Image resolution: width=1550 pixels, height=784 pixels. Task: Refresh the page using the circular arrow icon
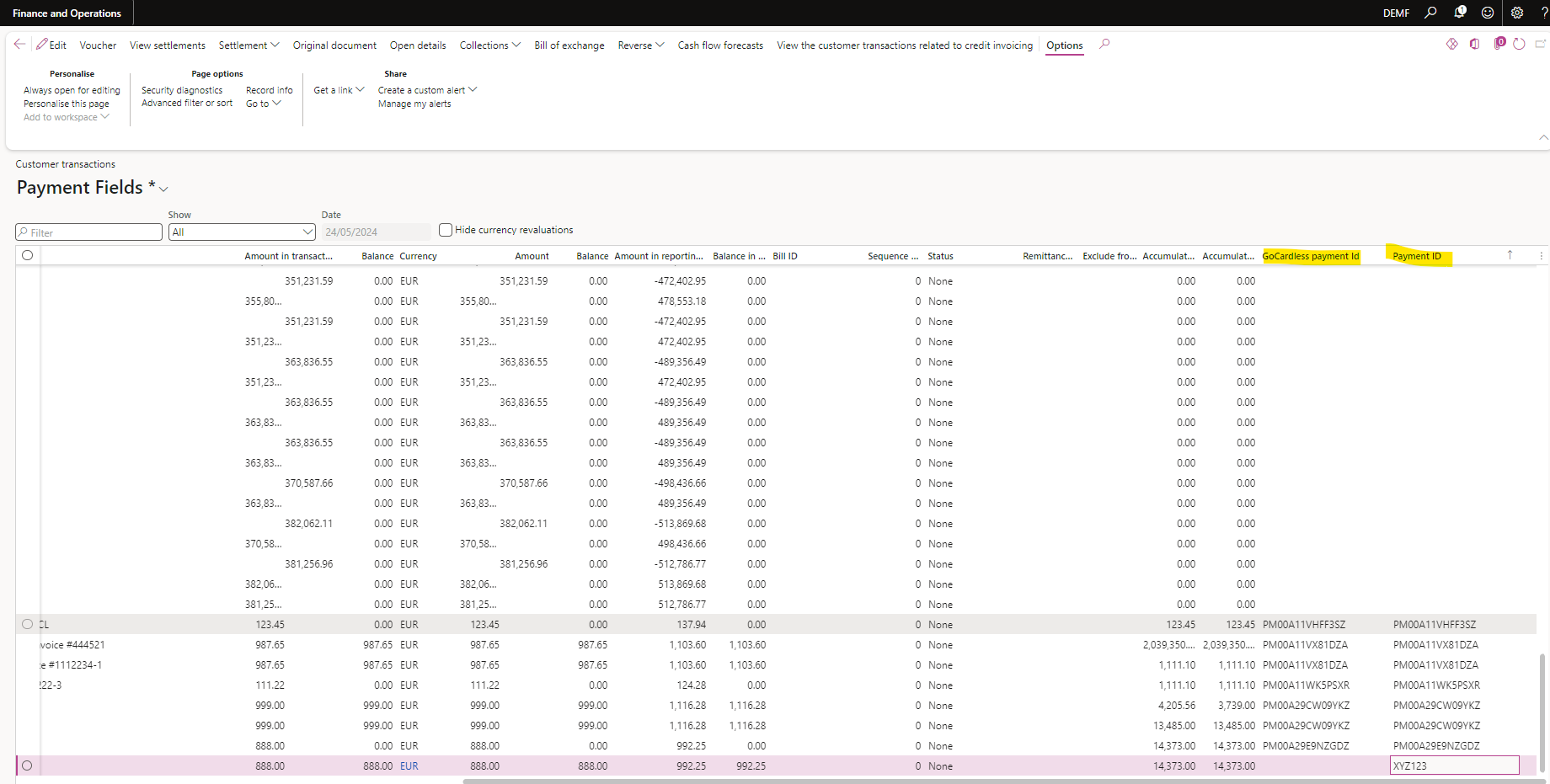pyautogui.click(x=1518, y=44)
